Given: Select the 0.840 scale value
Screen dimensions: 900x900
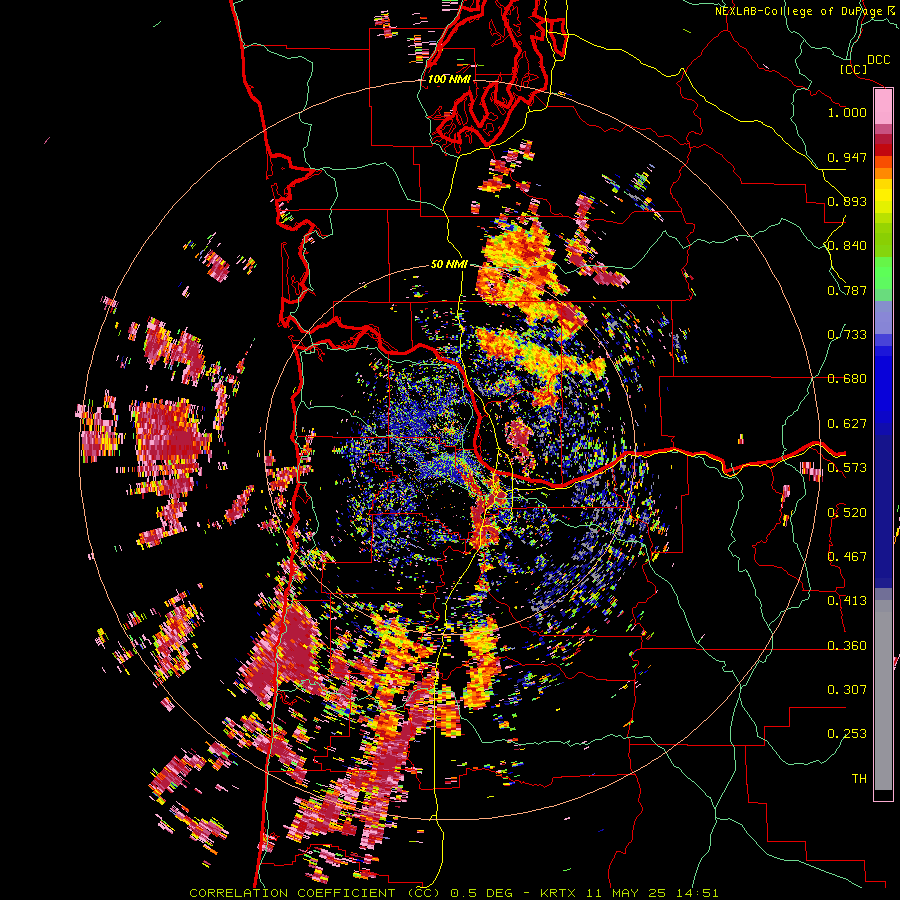Looking at the screenshot, I should coord(847,246).
